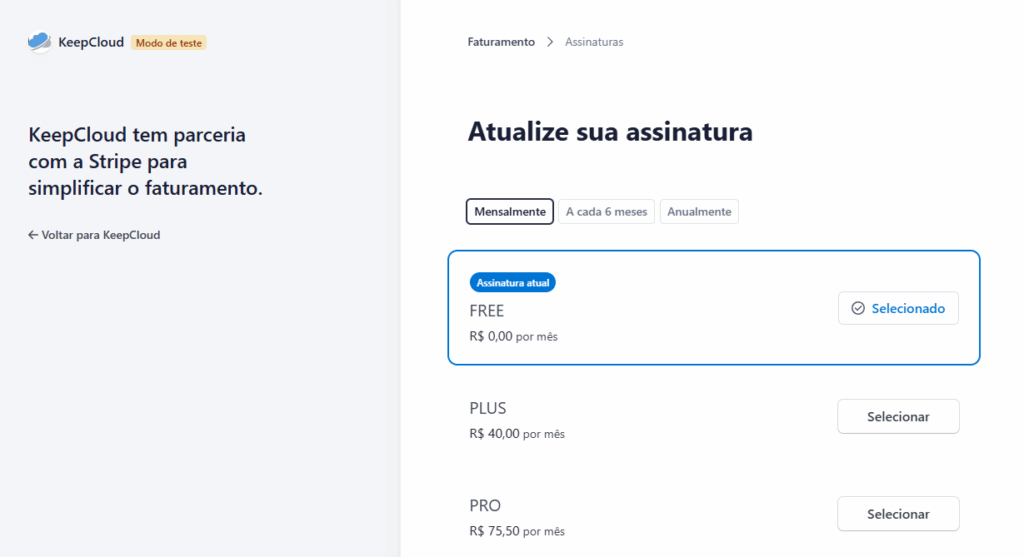
Task: Open the Faturamento breadcrumb link
Action: click(x=501, y=42)
